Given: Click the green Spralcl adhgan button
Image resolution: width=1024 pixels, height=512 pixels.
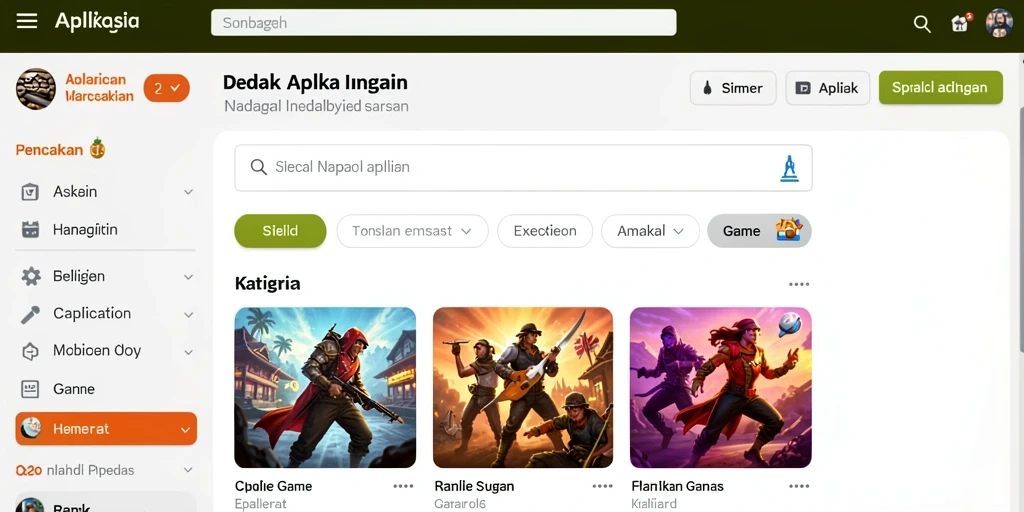Looking at the screenshot, I should 940,88.
